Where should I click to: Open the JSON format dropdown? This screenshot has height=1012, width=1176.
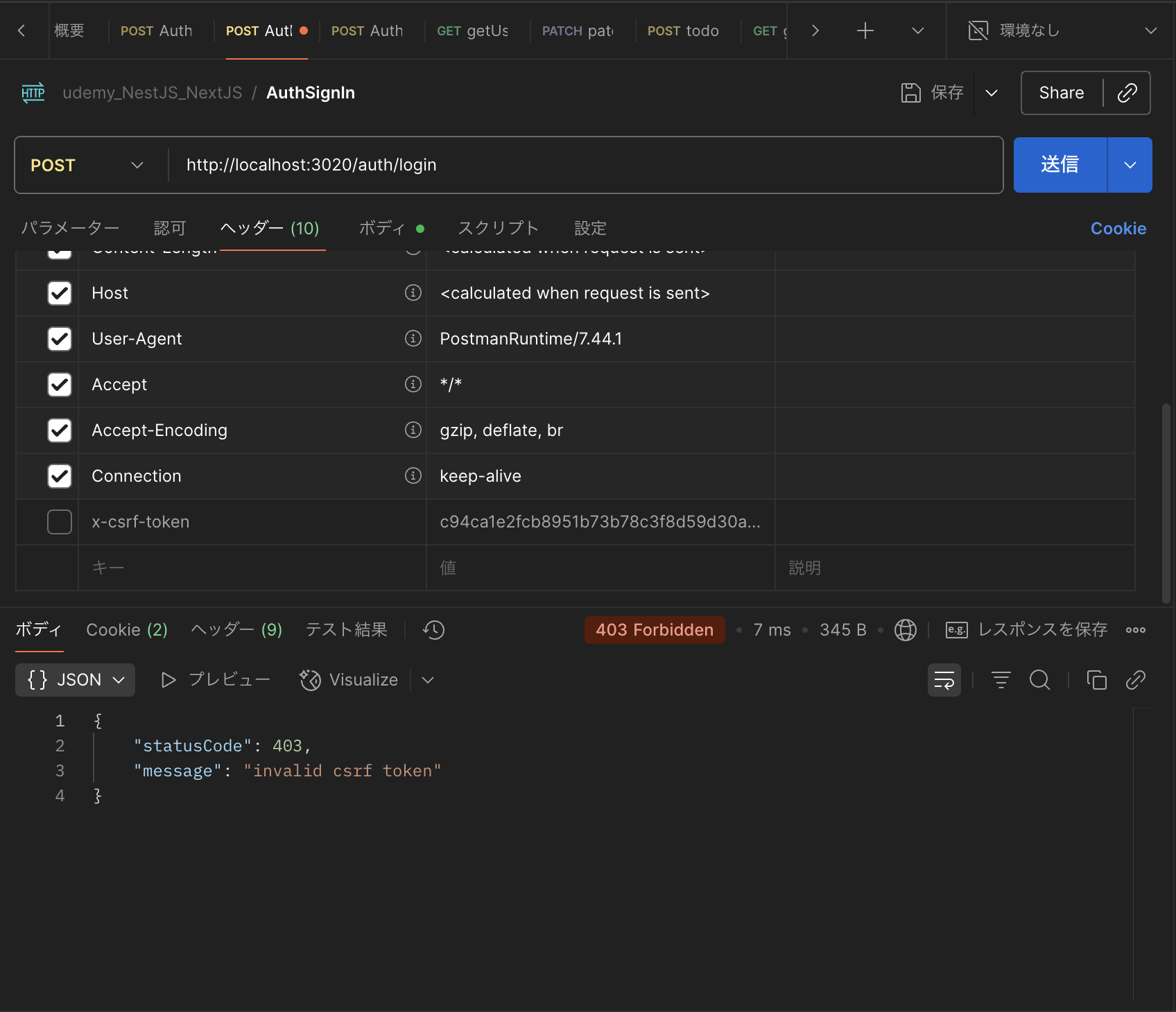(x=76, y=680)
